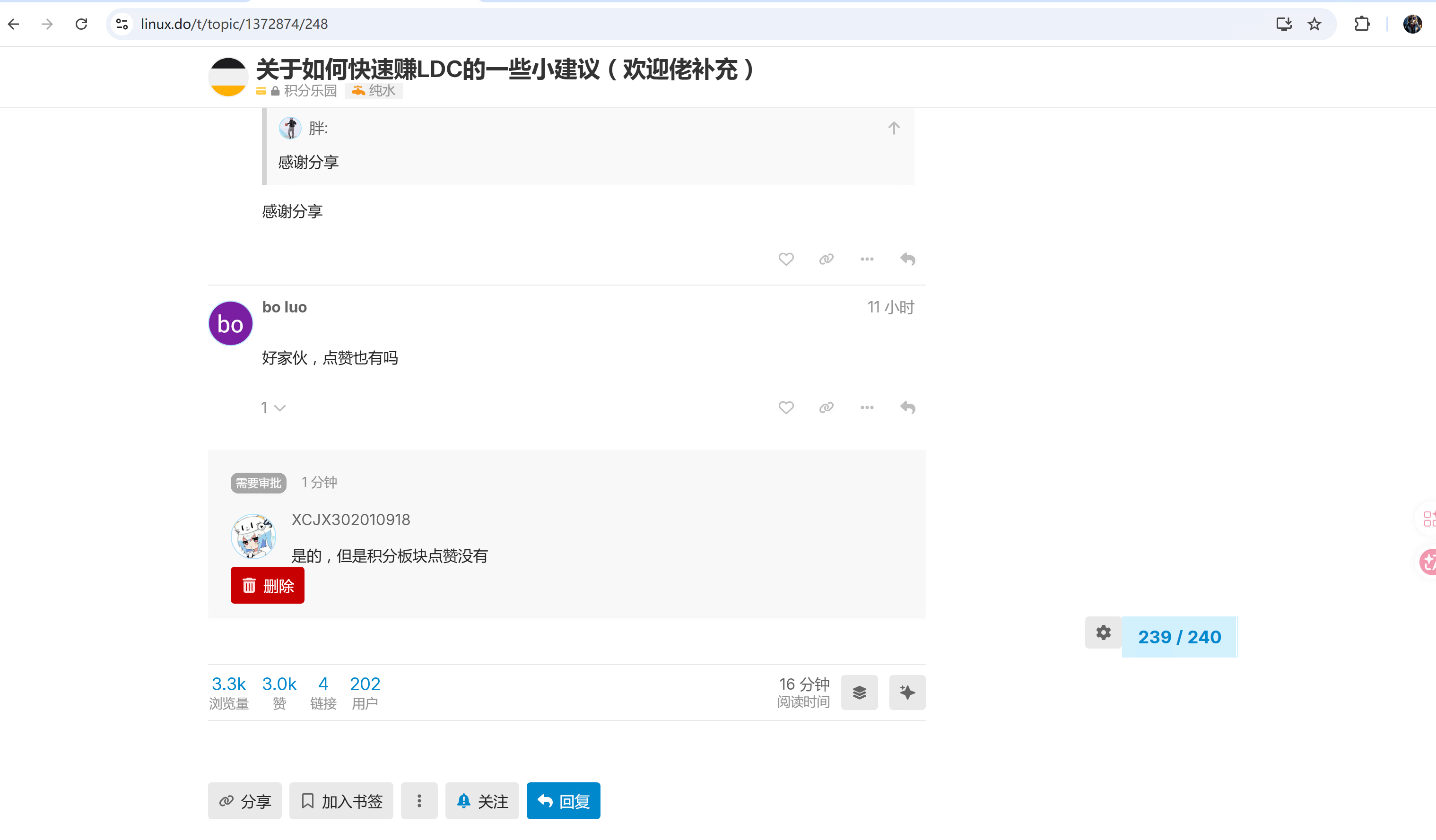Image resolution: width=1436 pixels, height=840 pixels.
Task: Toggle 加入书签 bookmark for this topic
Action: (x=341, y=801)
